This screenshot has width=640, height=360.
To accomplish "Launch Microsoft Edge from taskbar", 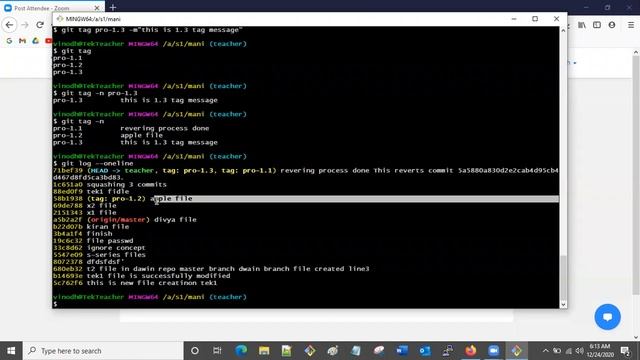I will coord(241,351).
